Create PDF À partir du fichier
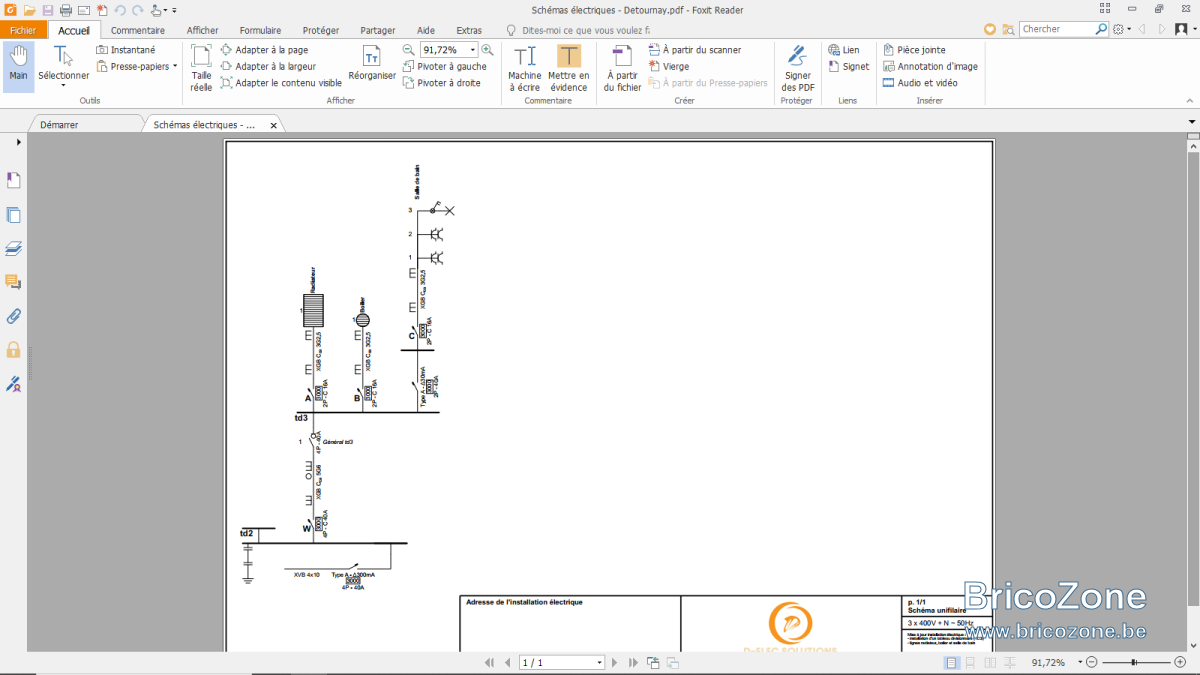This screenshot has width=1200, height=675. point(623,67)
